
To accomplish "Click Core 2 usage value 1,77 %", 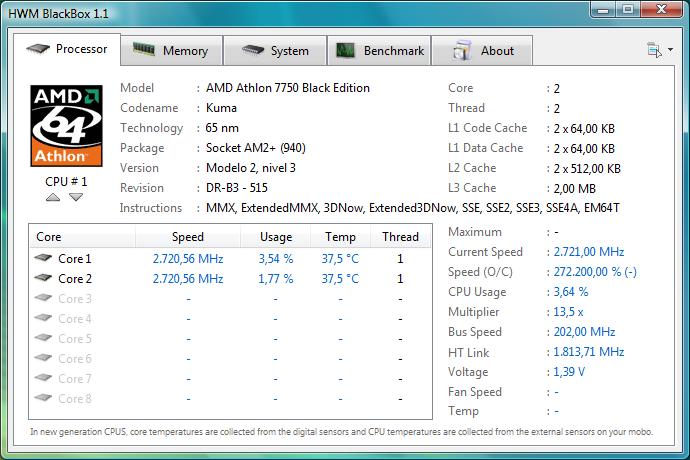I will click(x=276, y=279).
